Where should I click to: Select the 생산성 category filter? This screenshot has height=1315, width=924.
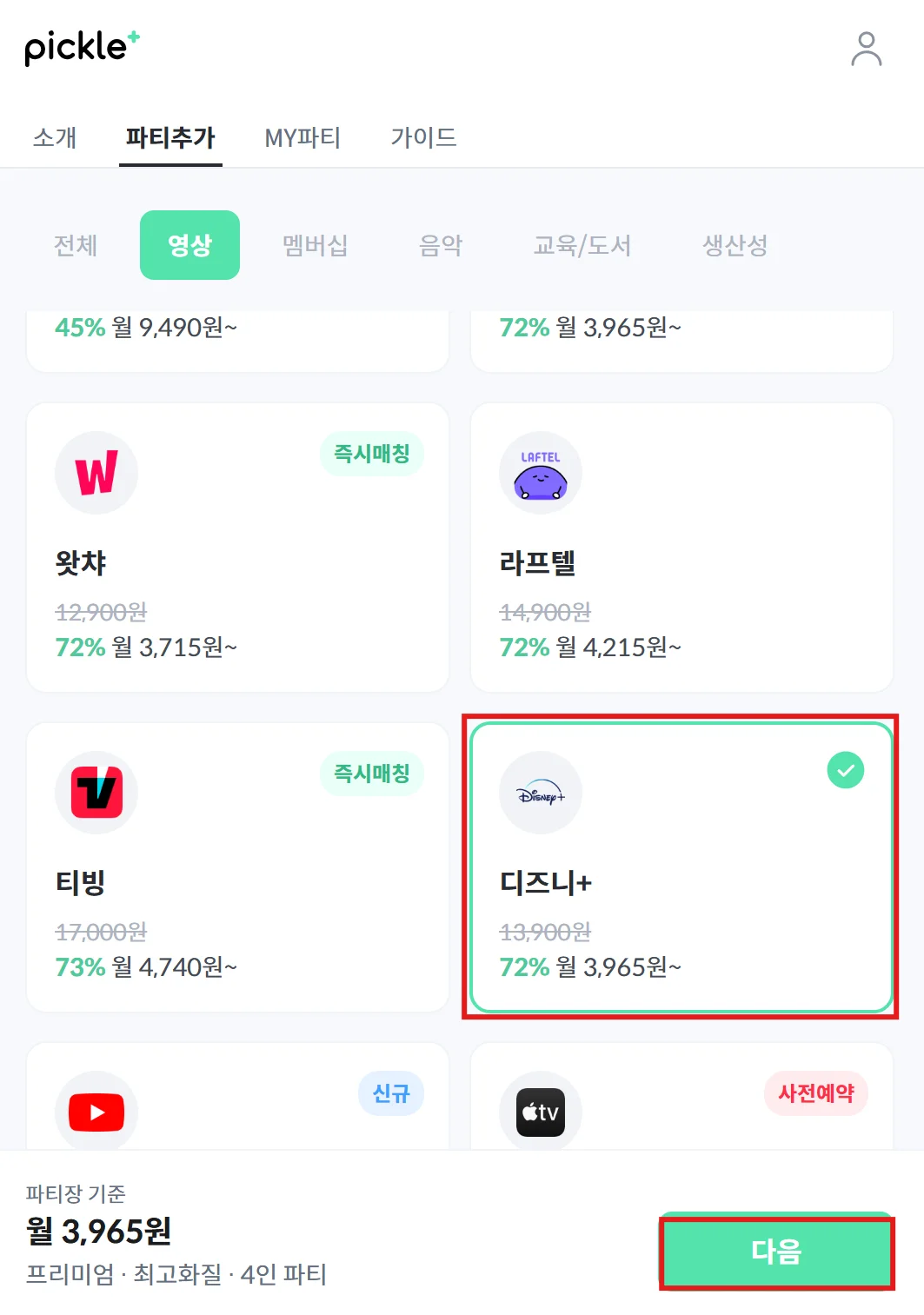pos(735,245)
